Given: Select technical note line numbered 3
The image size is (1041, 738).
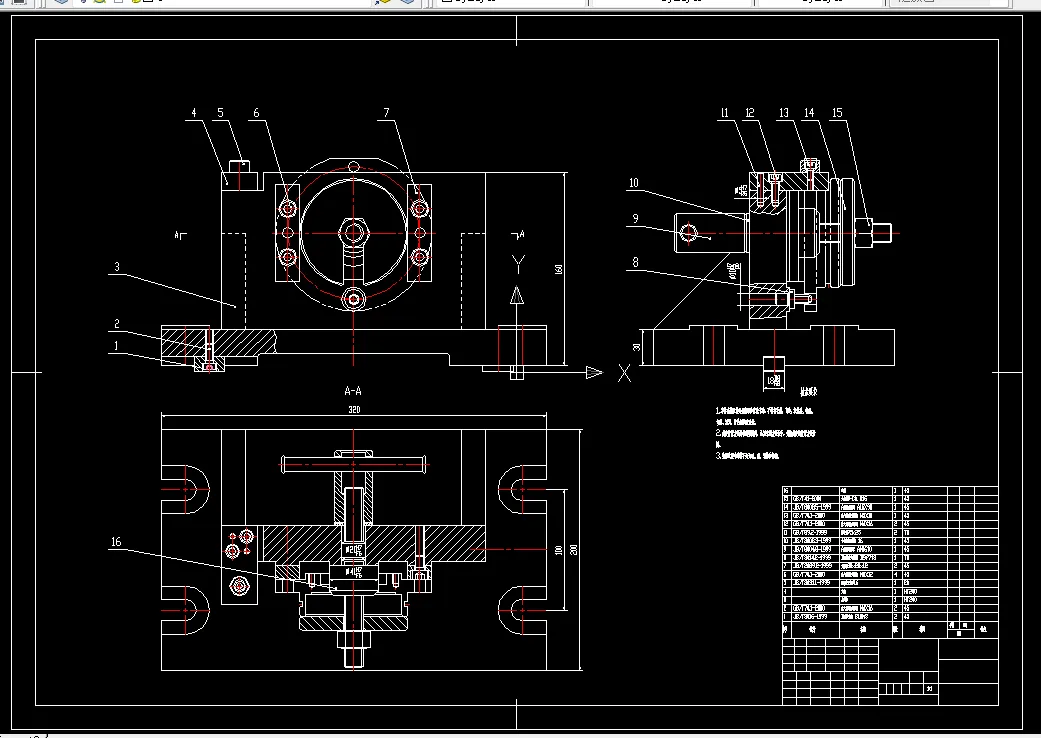Looking at the screenshot, I should [x=748, y=456].
